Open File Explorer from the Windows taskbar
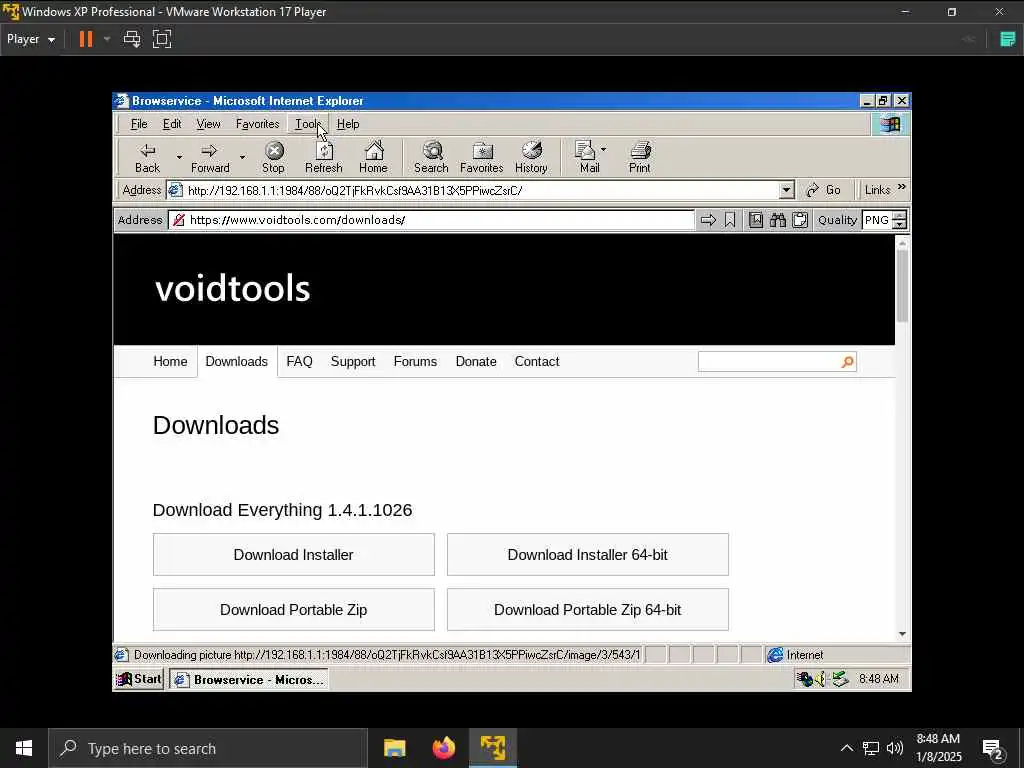 point(394,748)
